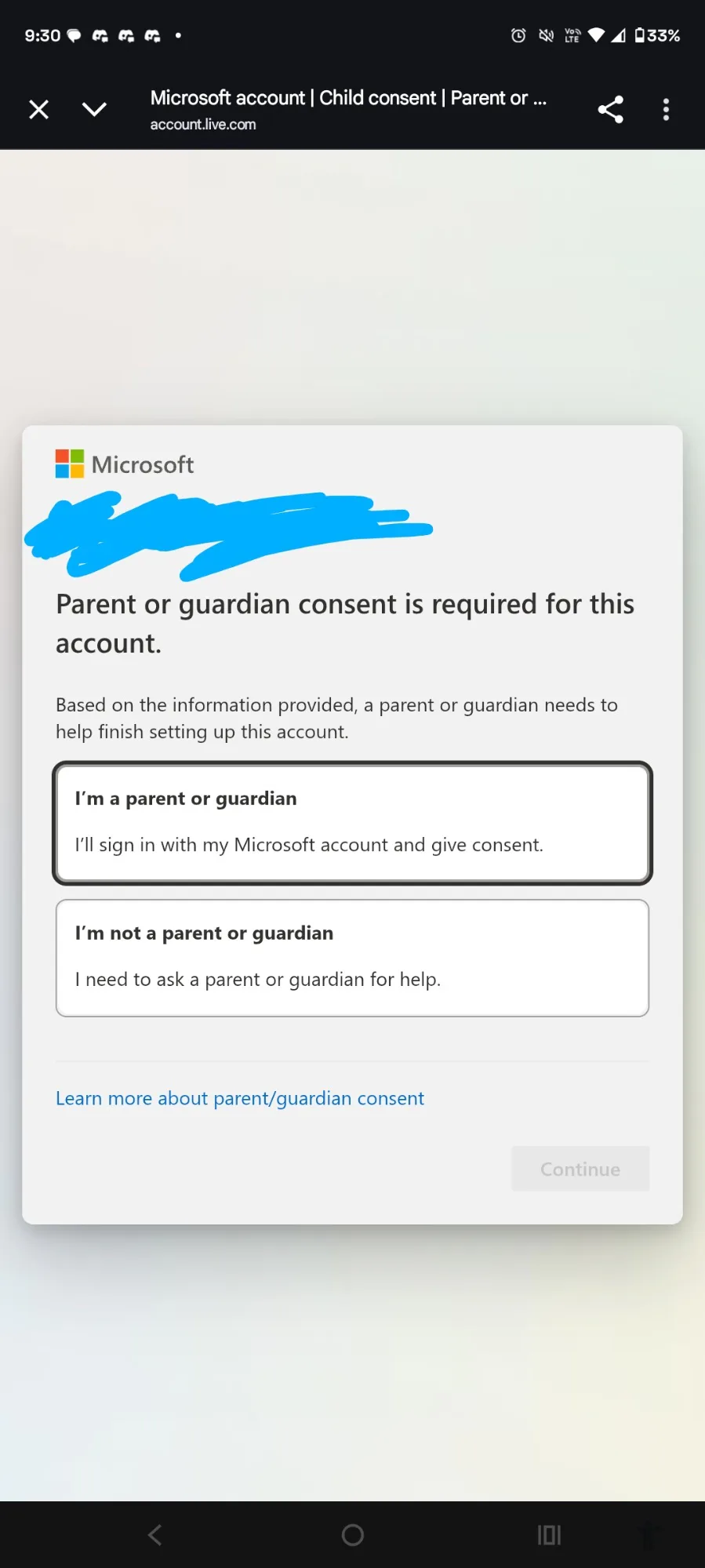This screenshot has width=705, height=1568.
Task: Tap the page title "Microsoft account | Child consent"
Action: coord(348,98)
